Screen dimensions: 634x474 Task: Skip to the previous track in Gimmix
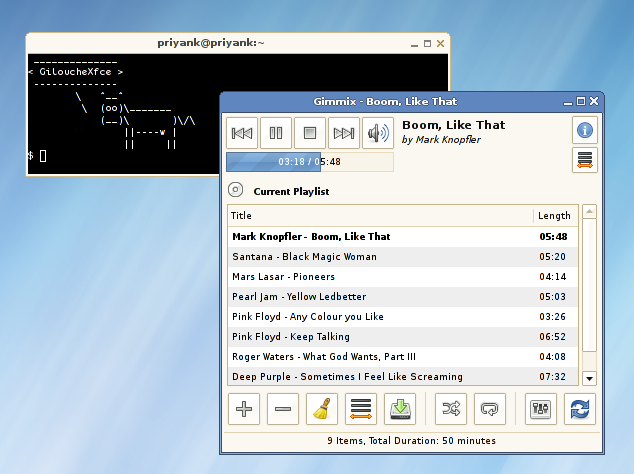point(242,133)
